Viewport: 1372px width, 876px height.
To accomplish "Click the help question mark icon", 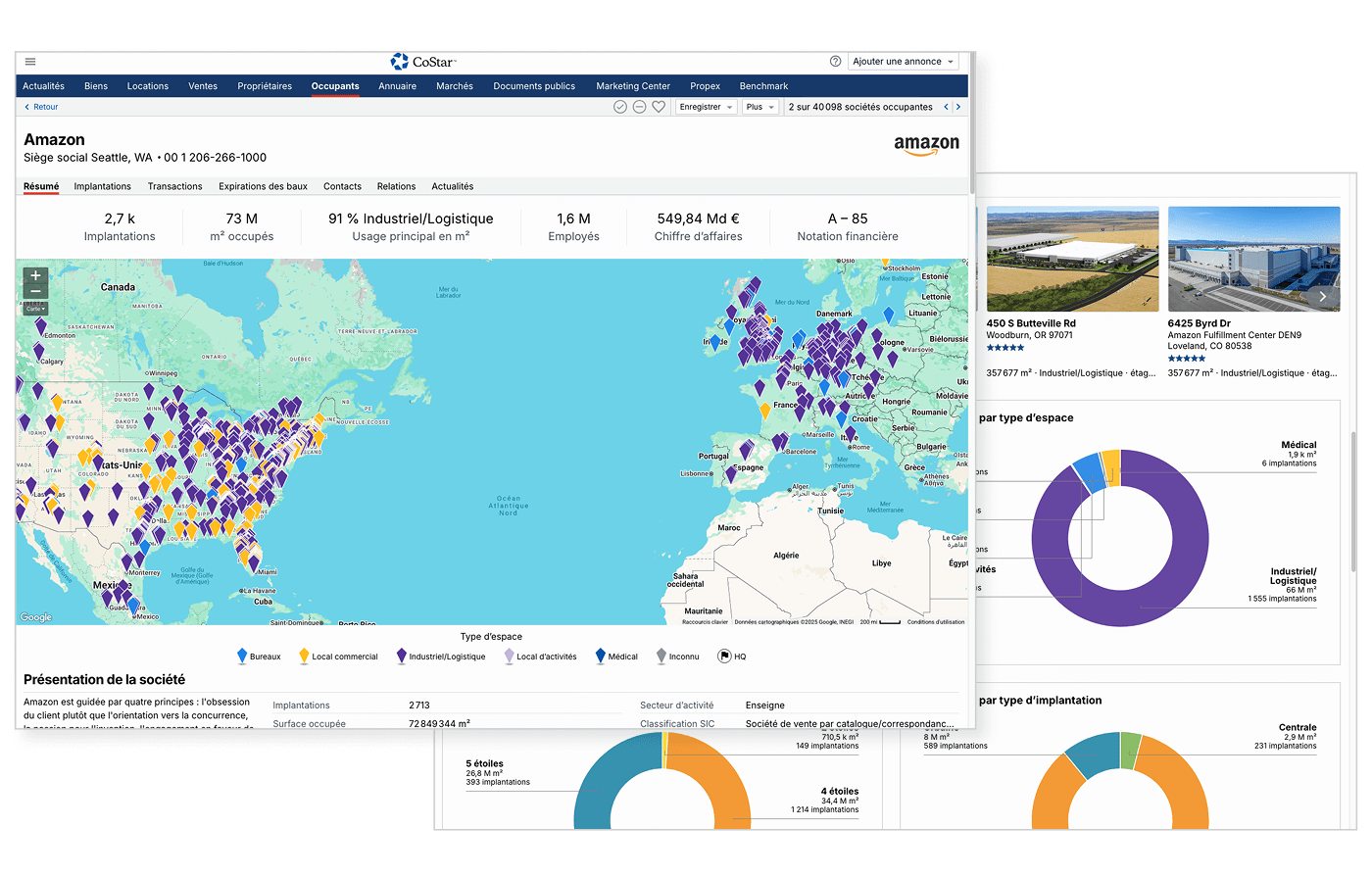I will 835,61.
